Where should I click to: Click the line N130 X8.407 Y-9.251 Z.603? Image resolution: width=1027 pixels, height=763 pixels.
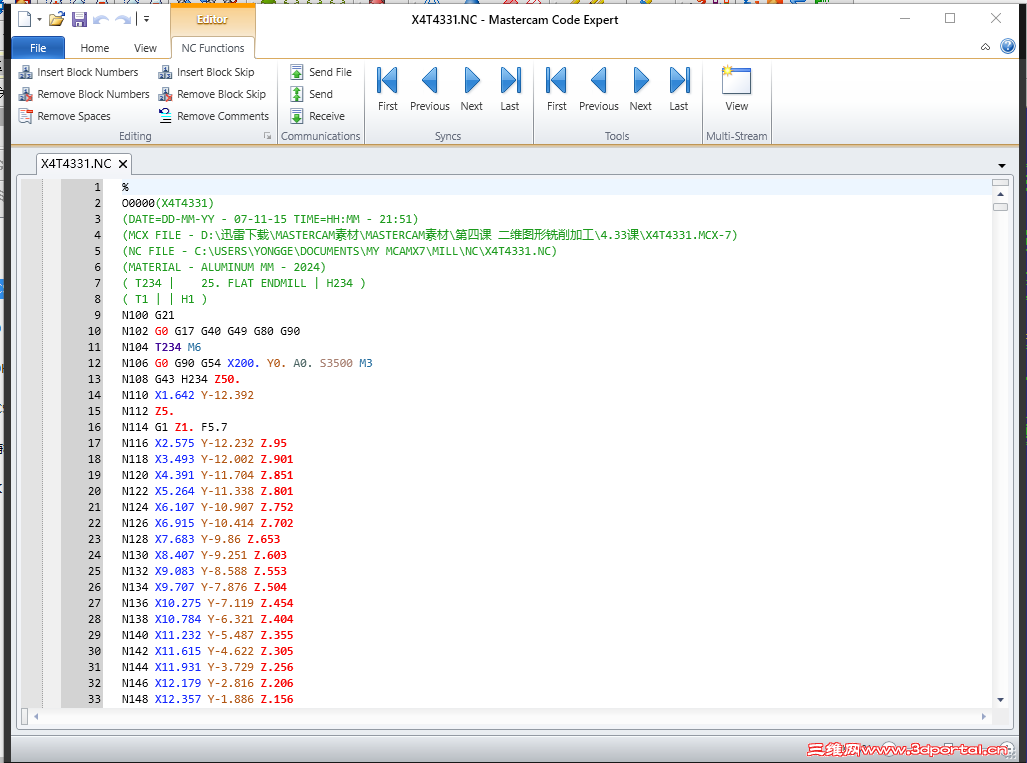click(204, 555)
